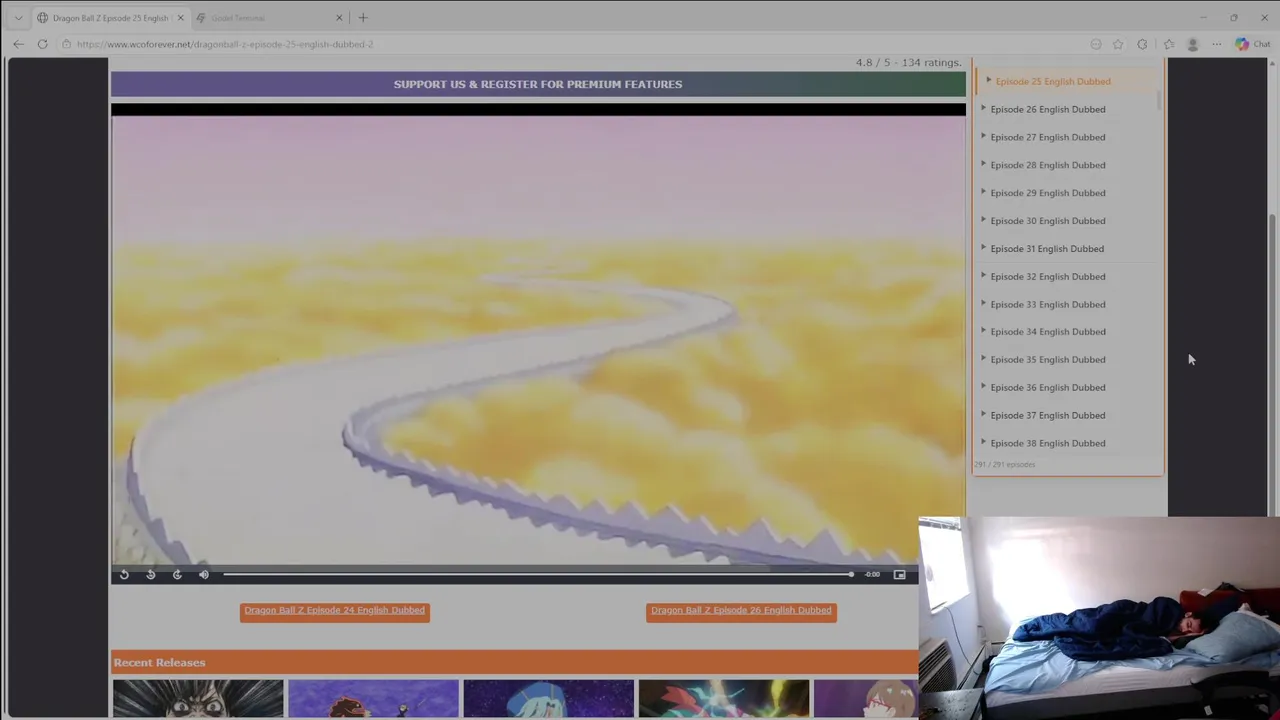Select Episode 31 English Dubbed in the list
The height and width of the screenshot is (720, 1280).
1047,249
